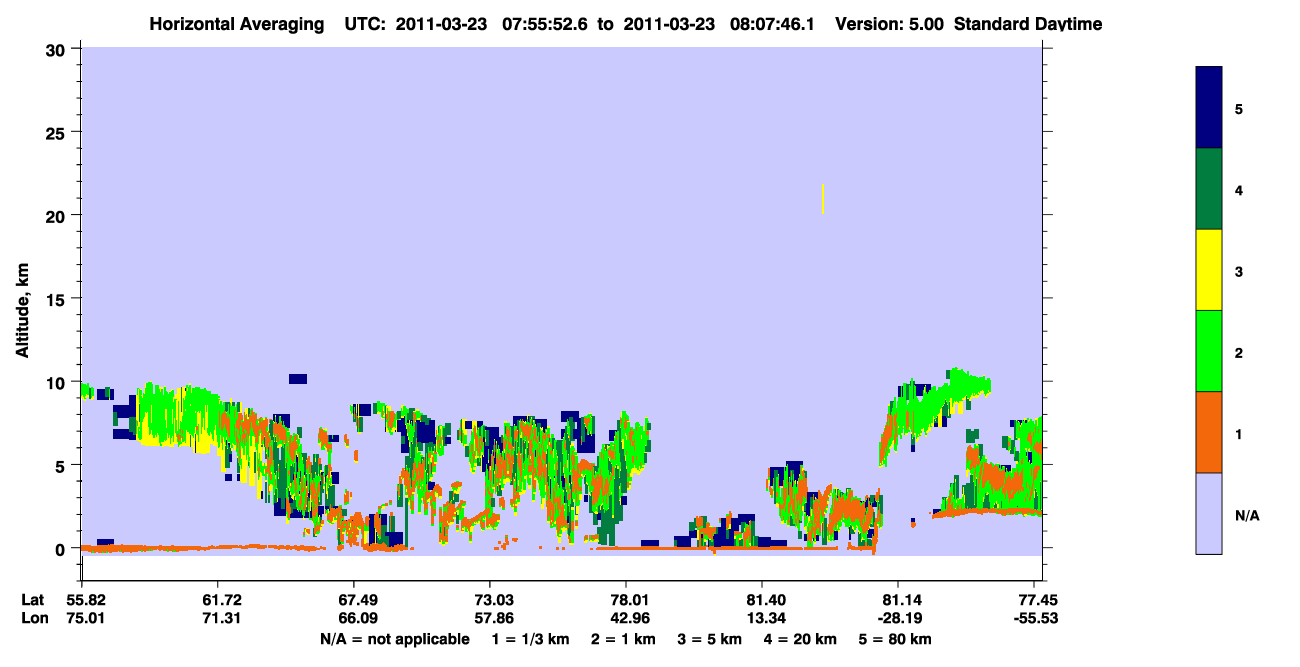Image resolution: width=1300 pixels, height=667 pixels.
Task: Click the altitude tick label 30
Action: coord(57,49)
